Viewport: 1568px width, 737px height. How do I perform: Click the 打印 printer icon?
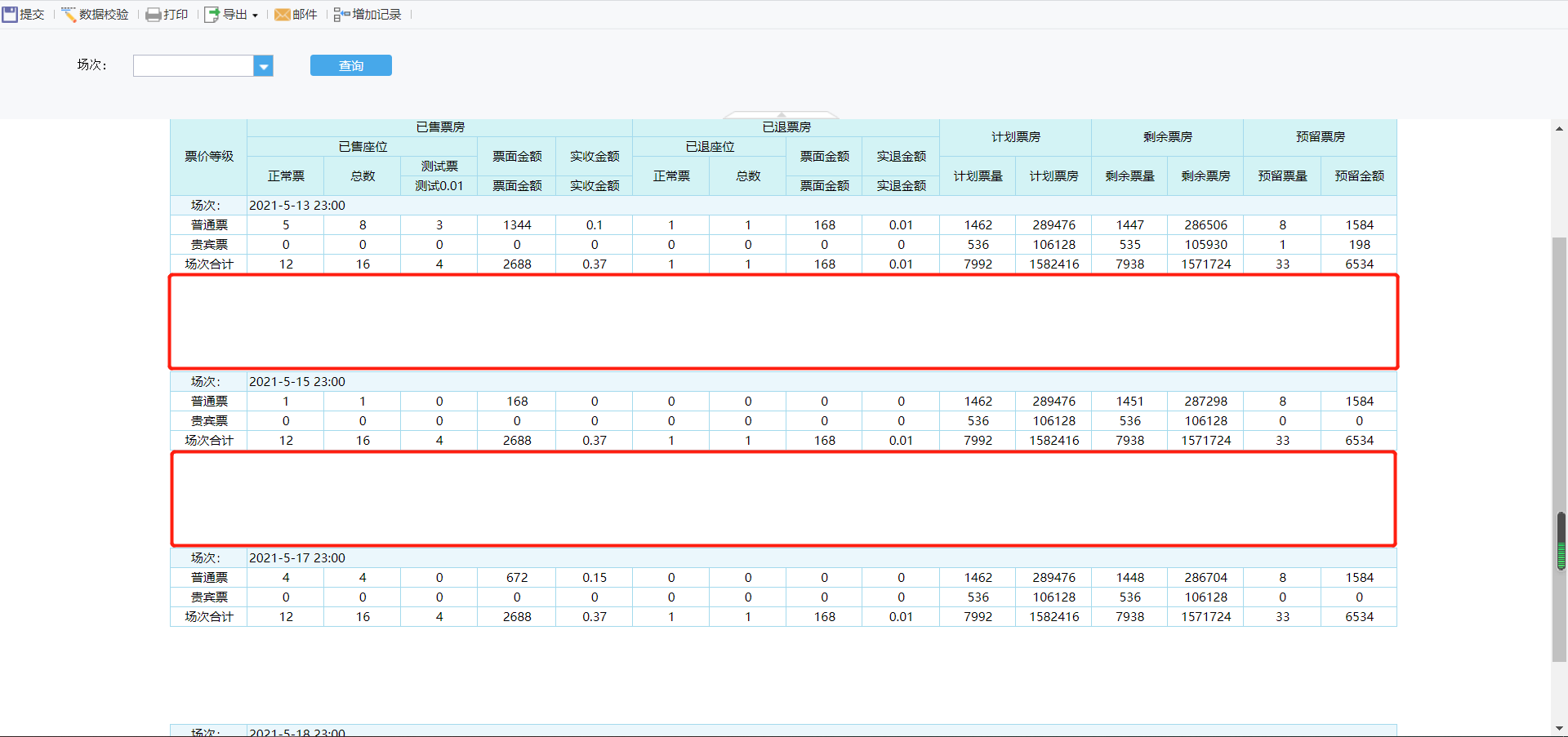click(x=153, y=15)
